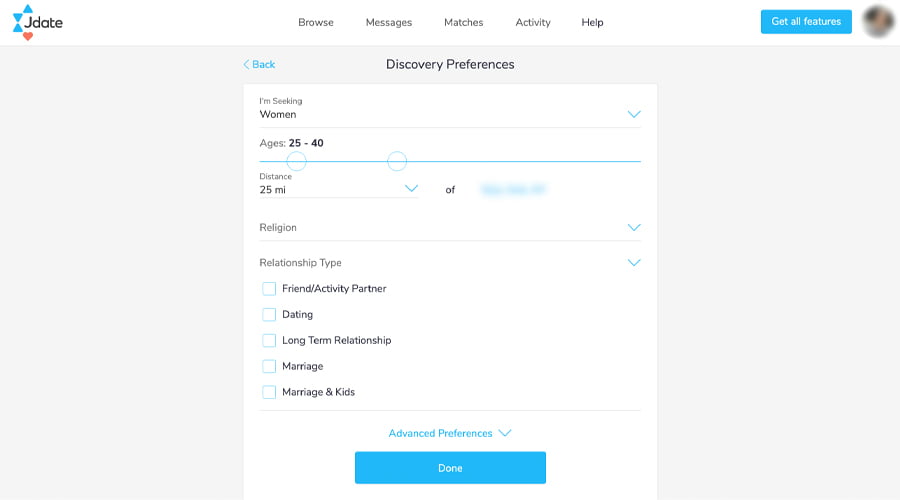Viewport: 900px width, 500px height.
Task: Select the maximum age slider handle
Action: pos(397,161)
